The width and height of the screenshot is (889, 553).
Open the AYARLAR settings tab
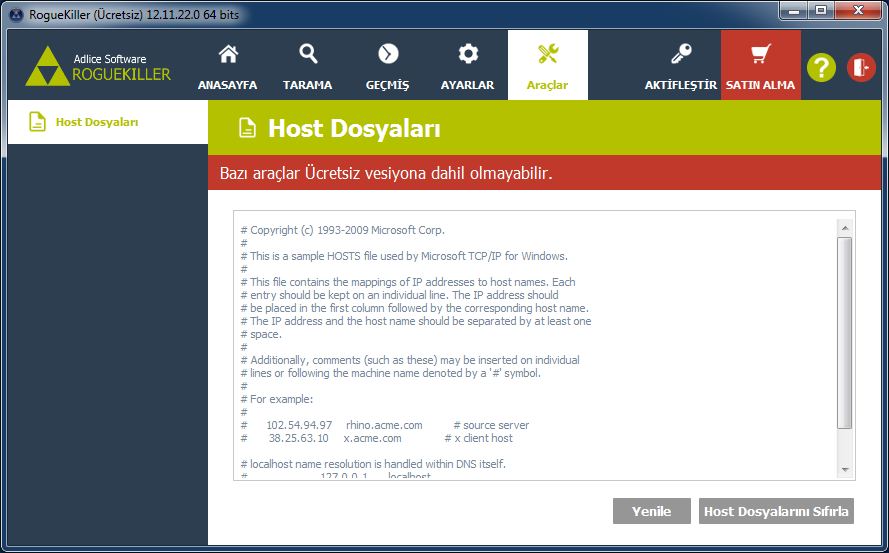pos(468,65)
